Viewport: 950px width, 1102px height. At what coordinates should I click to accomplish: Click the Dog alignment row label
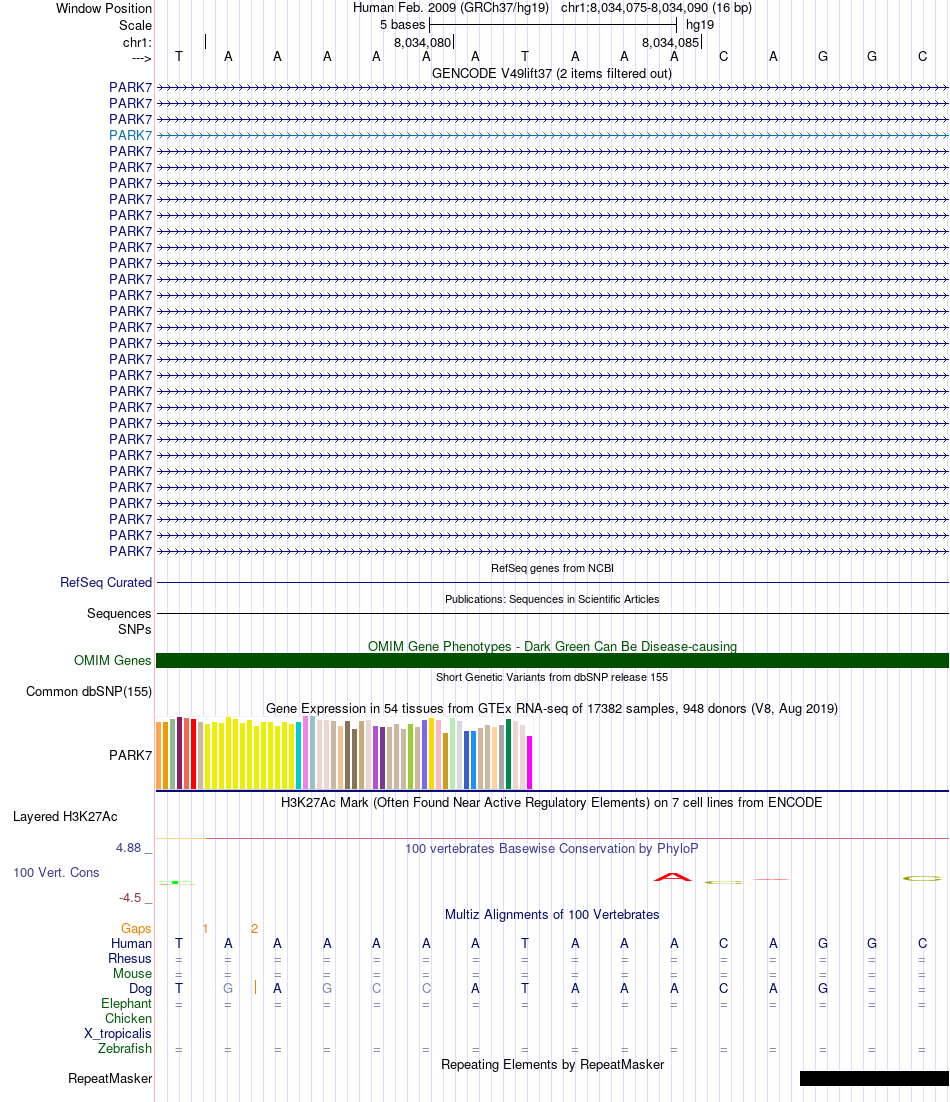(x=141, y=988)
